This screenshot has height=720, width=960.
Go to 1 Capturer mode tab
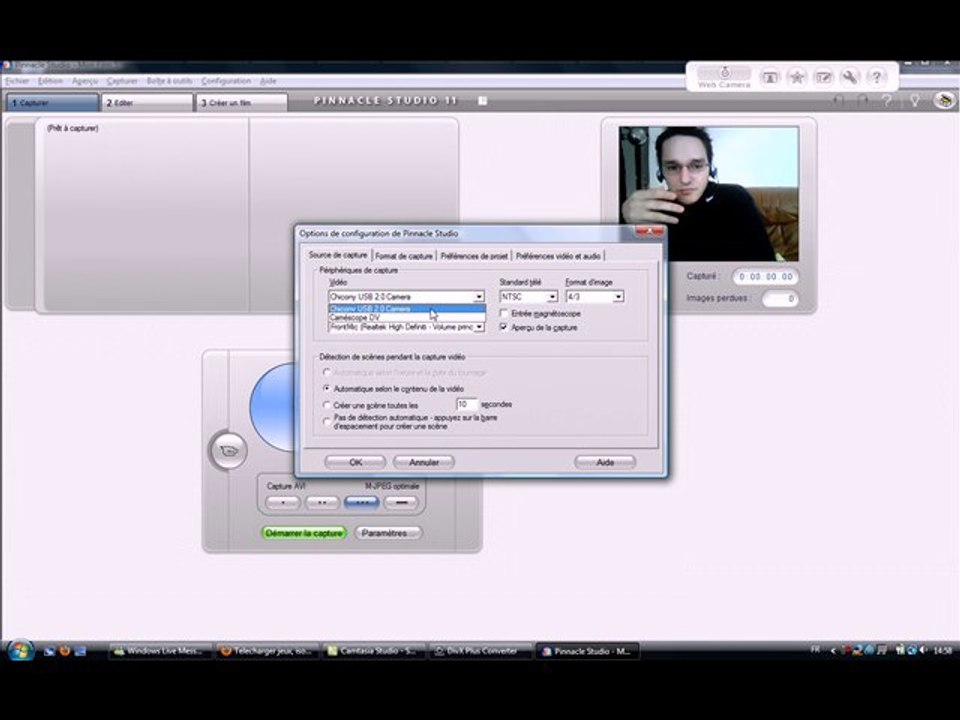point(52,102)
